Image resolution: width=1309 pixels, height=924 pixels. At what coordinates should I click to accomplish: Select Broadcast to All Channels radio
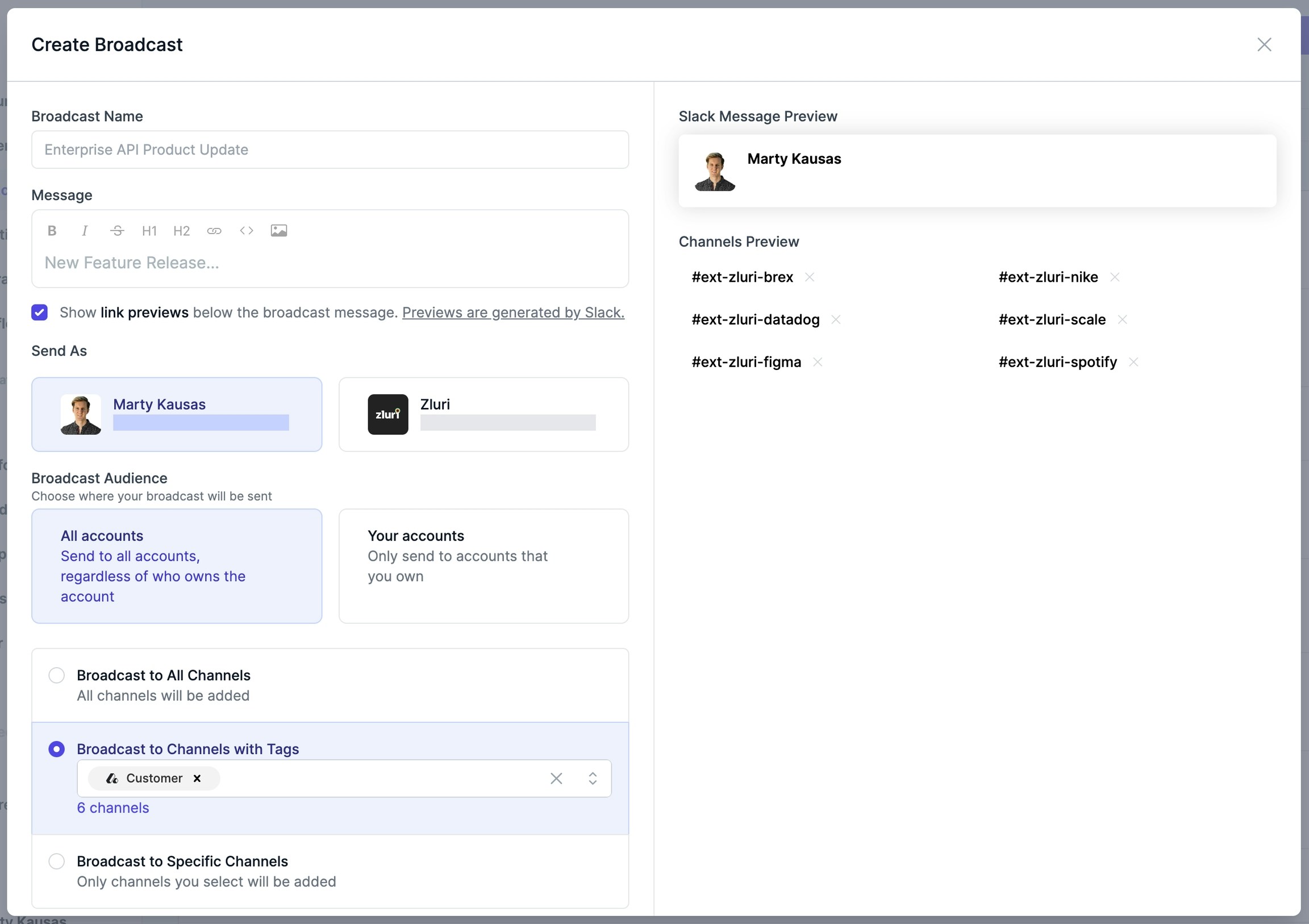(x=56, y=675)
